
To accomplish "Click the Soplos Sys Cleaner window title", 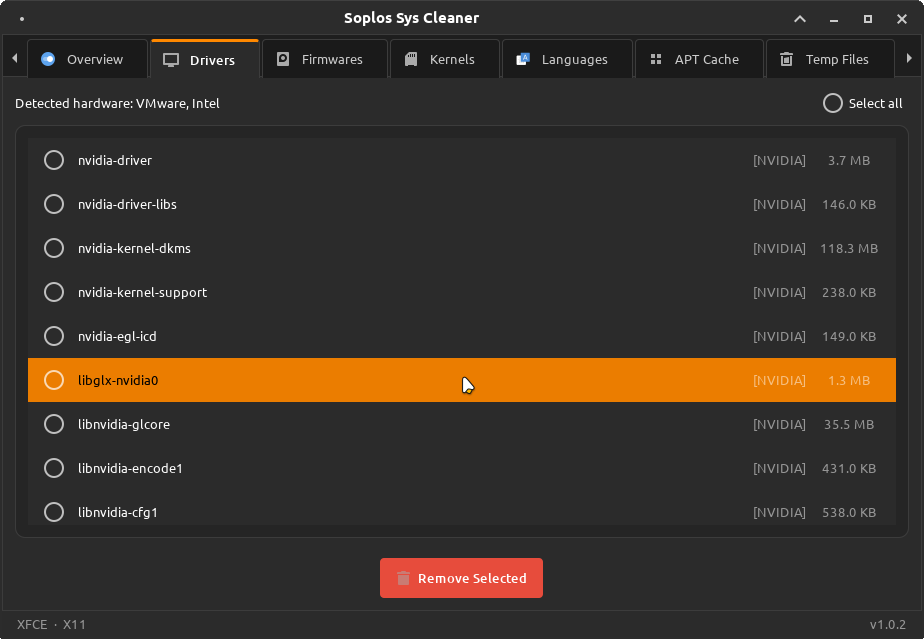I will click(x=411, y=18).
